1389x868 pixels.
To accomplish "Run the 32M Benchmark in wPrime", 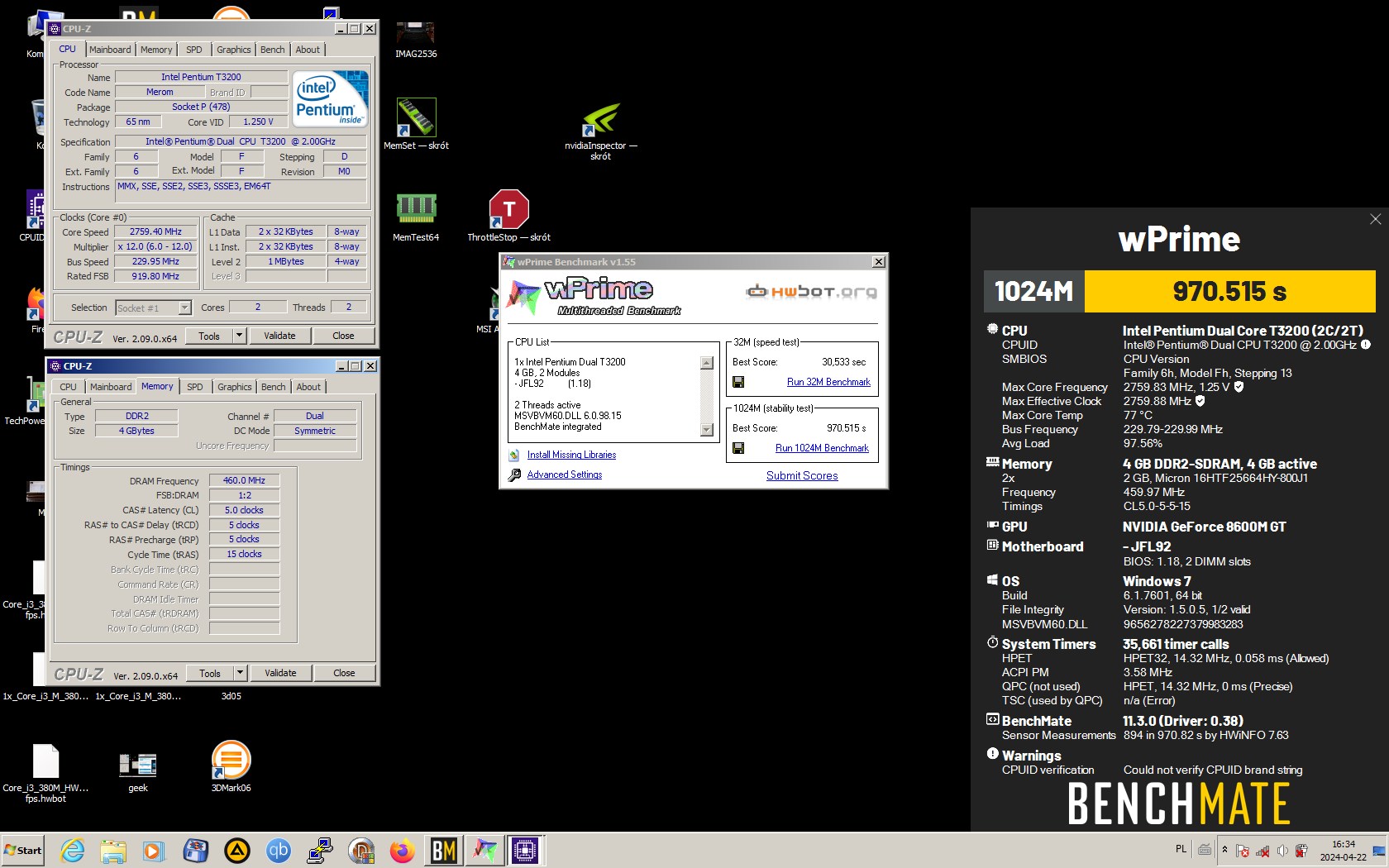I will 828,382.
